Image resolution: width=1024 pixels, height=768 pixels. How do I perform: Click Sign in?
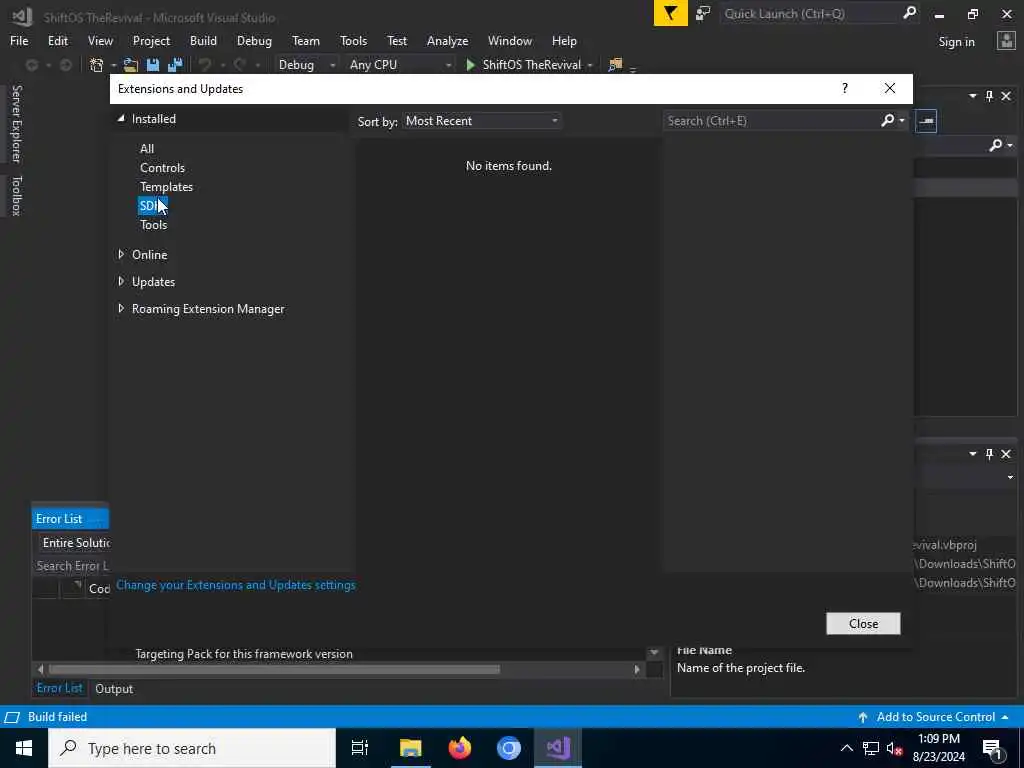956,42
